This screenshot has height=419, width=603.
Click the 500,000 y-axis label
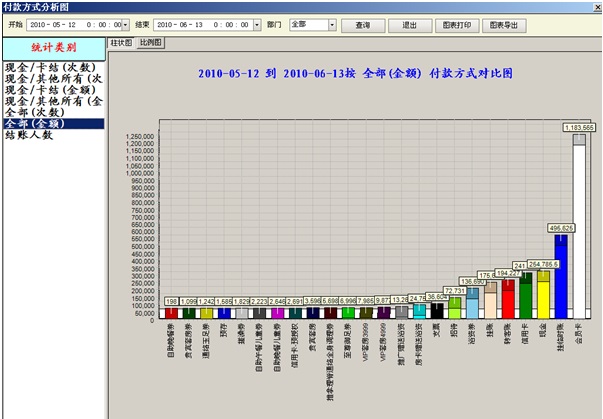pyautogui.click(x=142, y=247)
